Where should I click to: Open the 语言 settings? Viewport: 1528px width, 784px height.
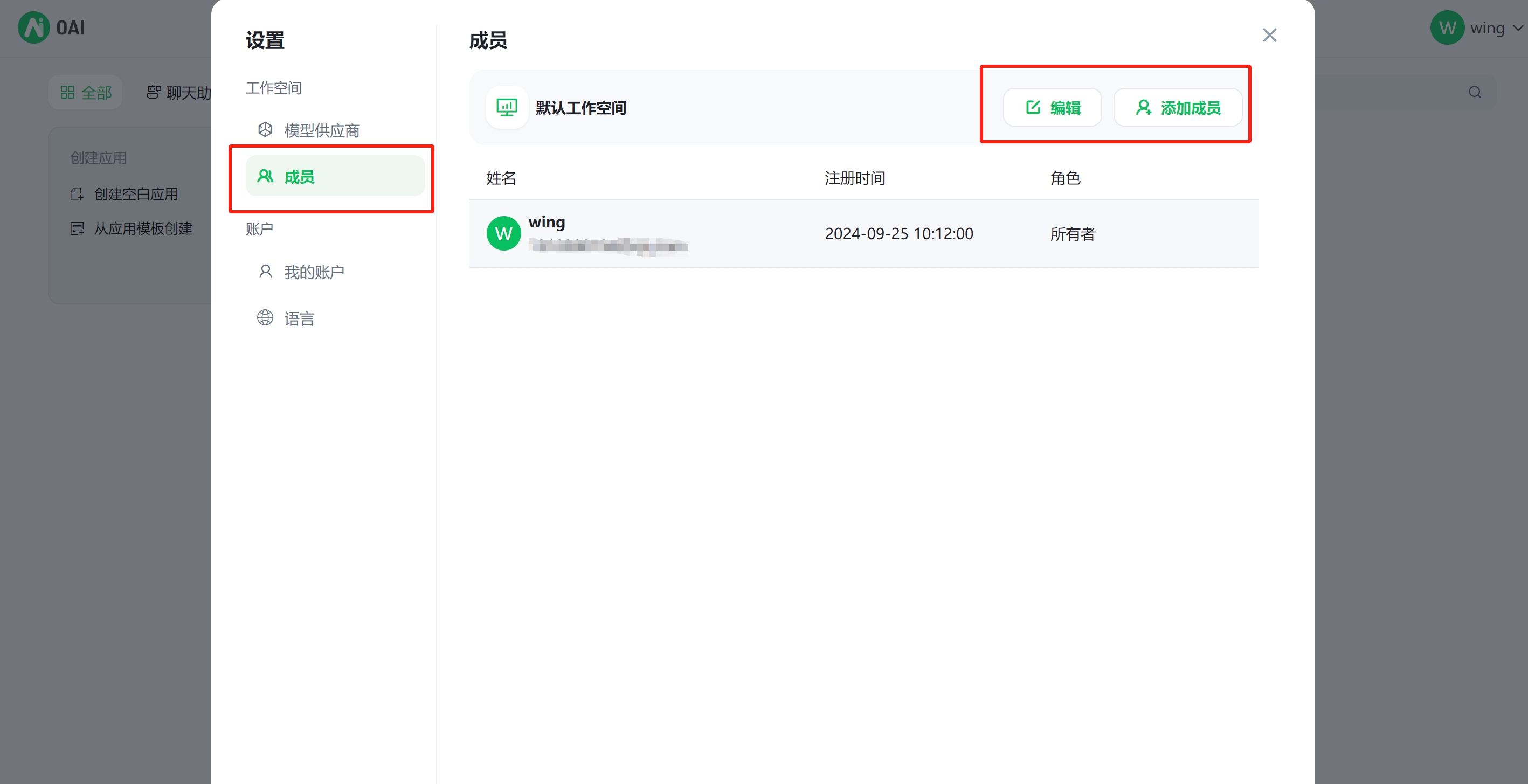335,318
